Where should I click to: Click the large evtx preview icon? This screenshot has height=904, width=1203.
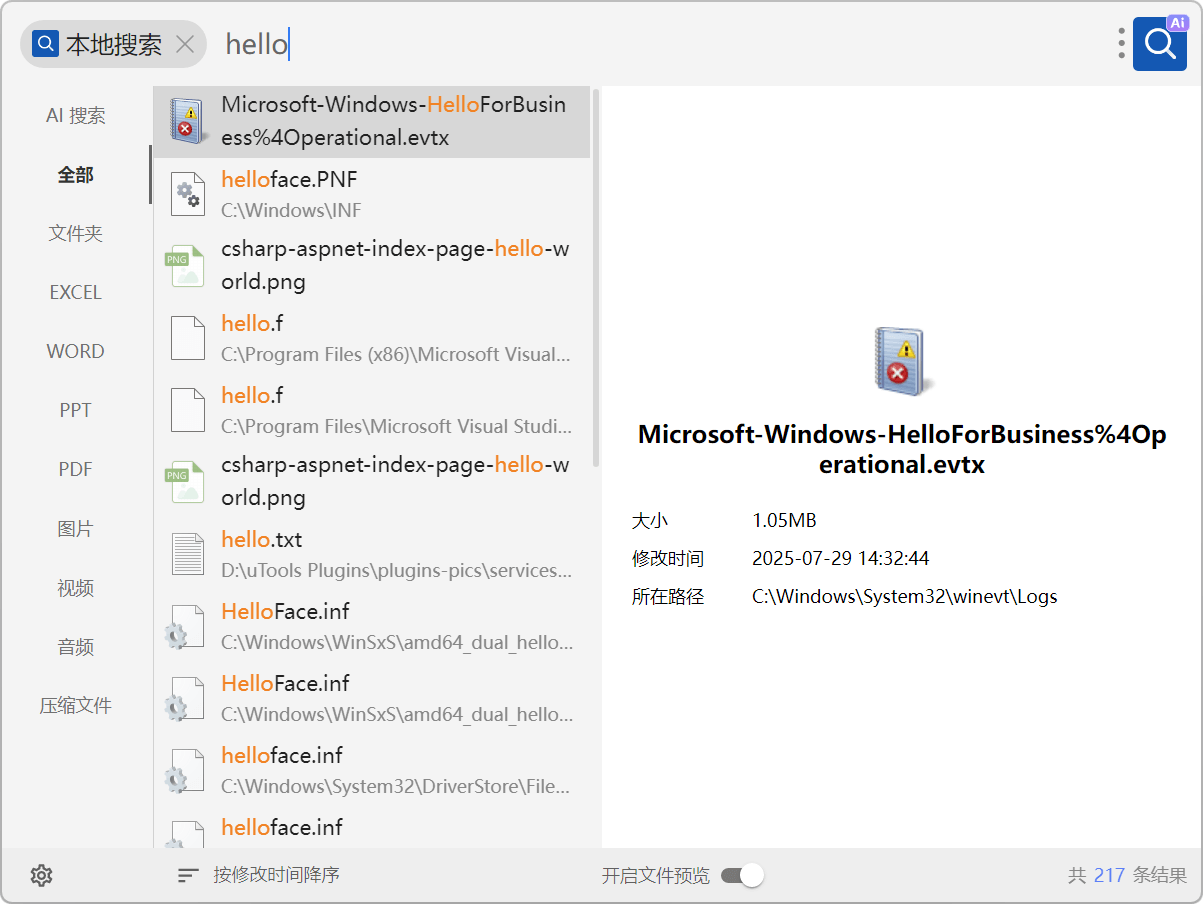tap(902, 361)
